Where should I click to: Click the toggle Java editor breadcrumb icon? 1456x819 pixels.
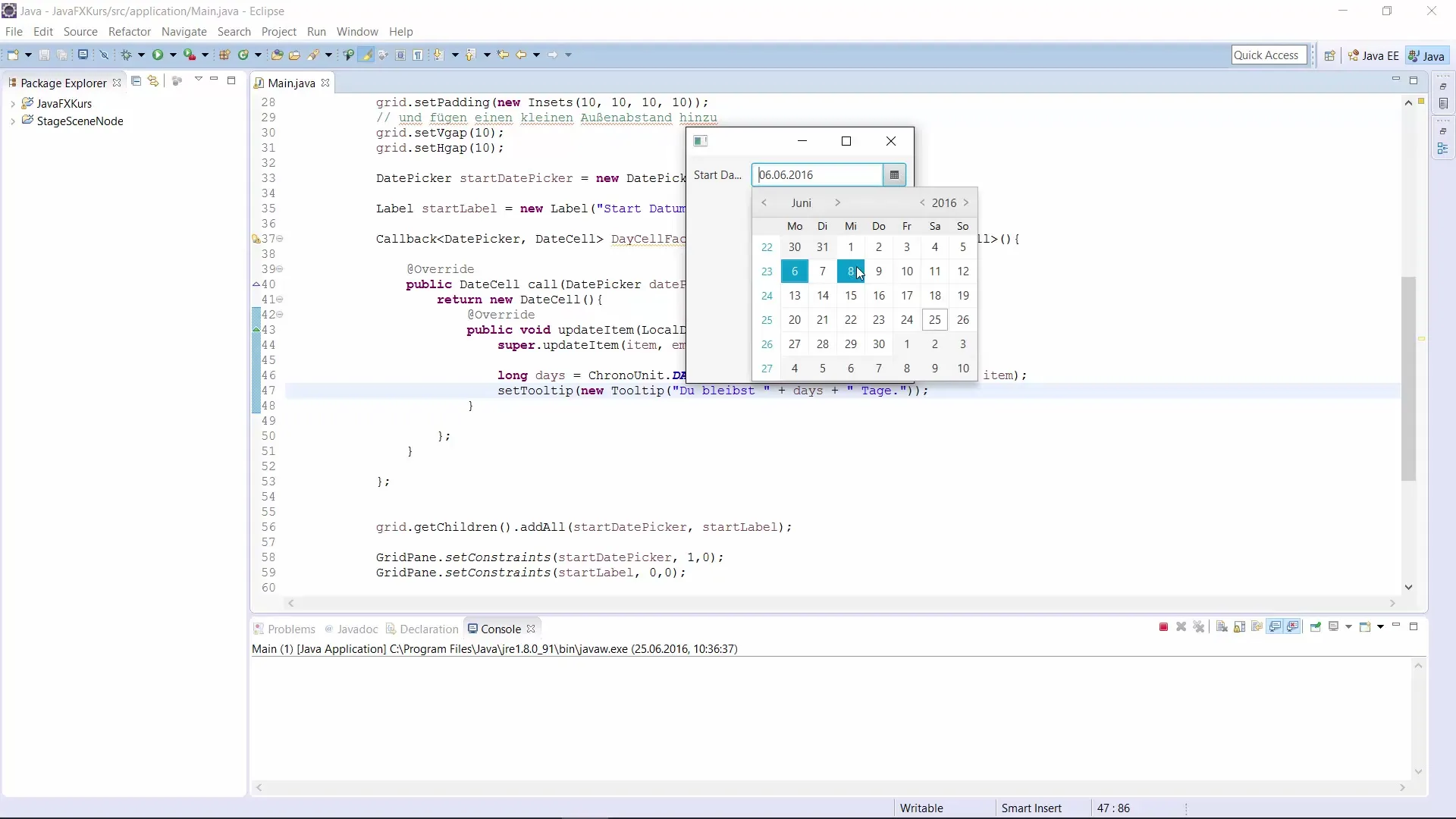coord(348,55)
